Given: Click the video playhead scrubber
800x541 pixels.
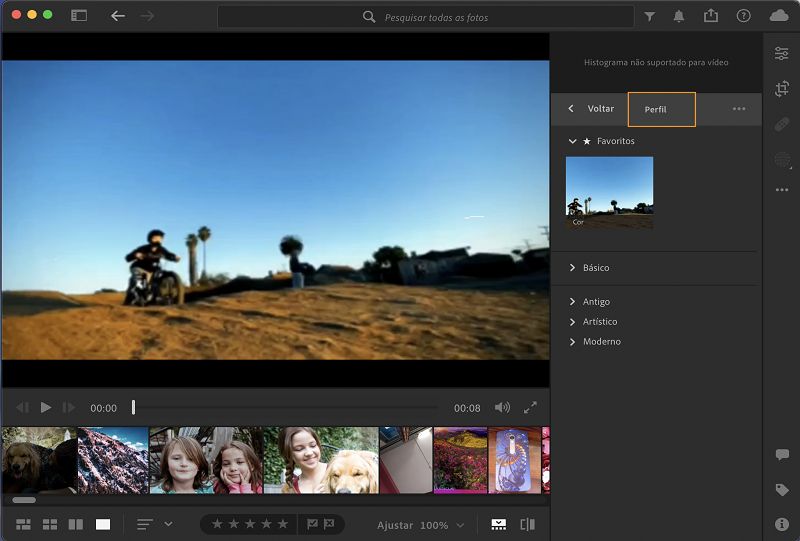Looking at the screenshot, I should (x=133, y=407).
